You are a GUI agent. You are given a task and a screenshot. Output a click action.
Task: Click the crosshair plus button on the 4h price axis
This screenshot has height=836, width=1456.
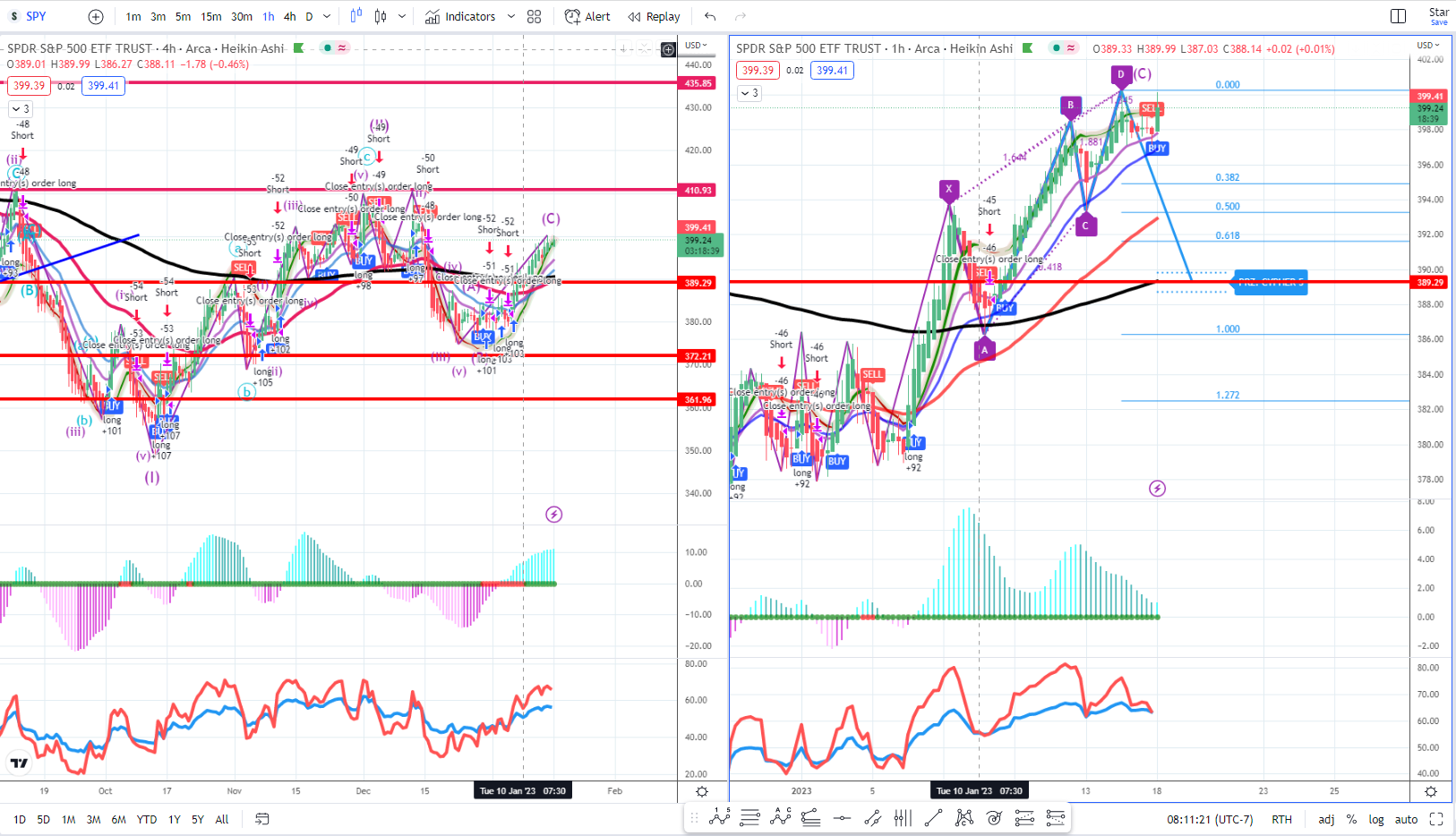[x=668, y=50]
